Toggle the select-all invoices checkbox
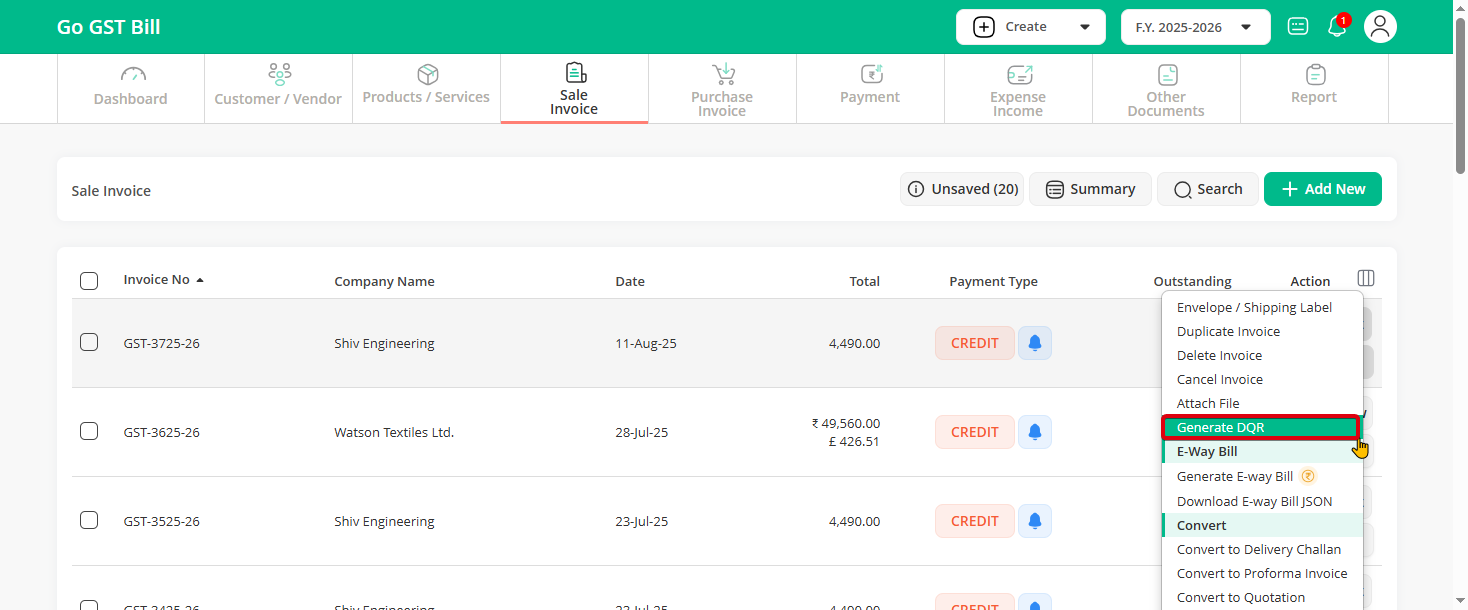 (x=89, y=281)
